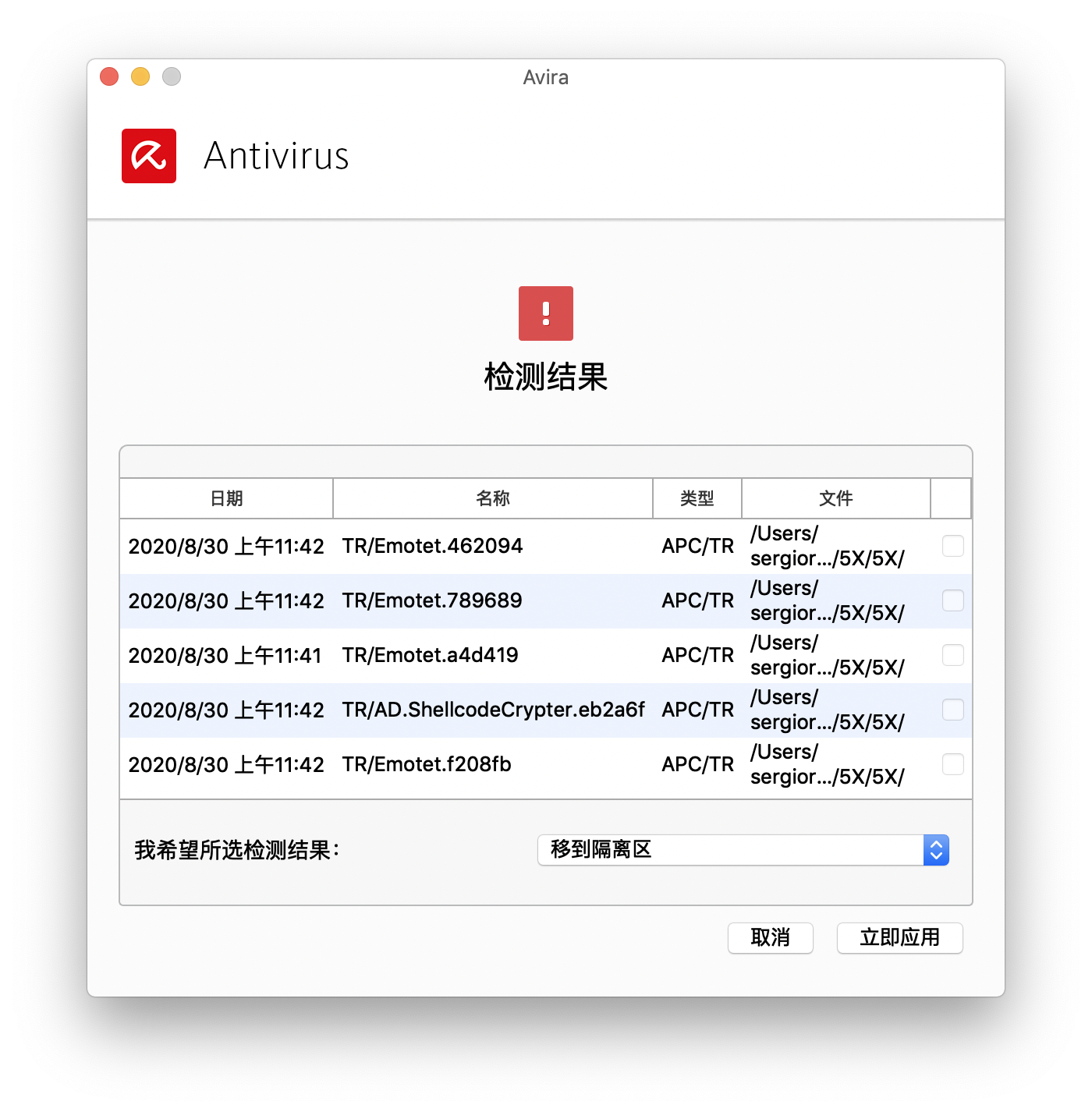Sort table by 名称 column header
This screenshot has height=1112, width=1092.
[493, 498]
